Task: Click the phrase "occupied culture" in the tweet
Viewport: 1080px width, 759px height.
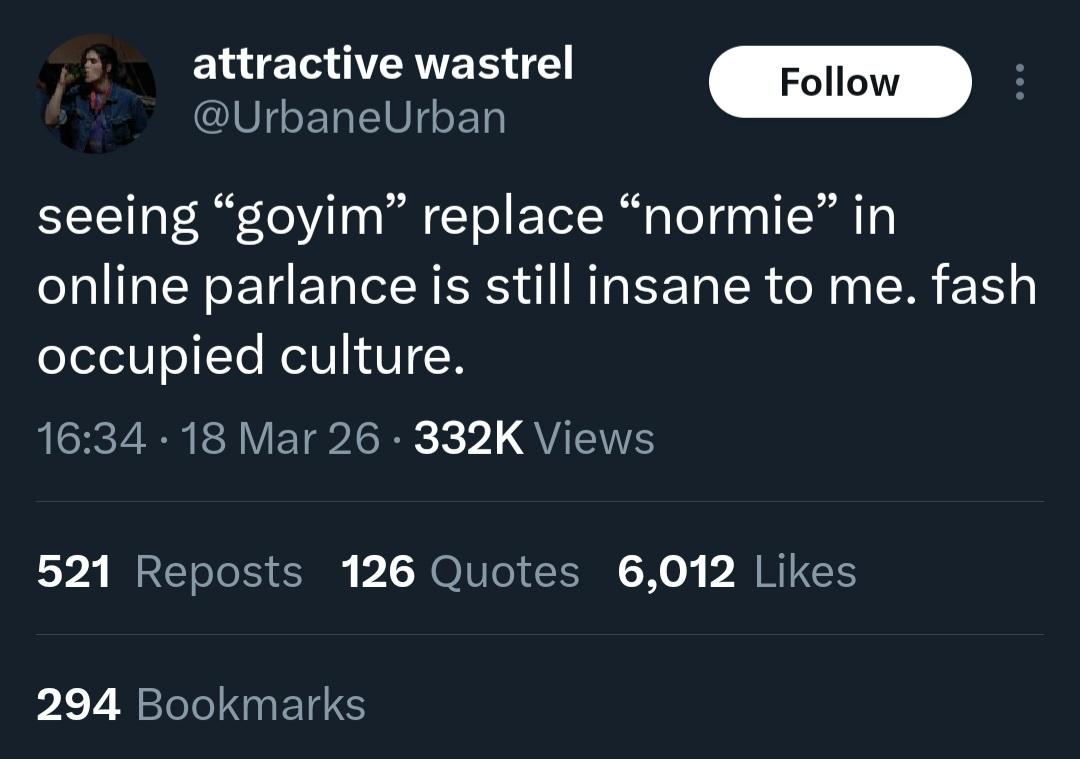Action: pos(250,356)
